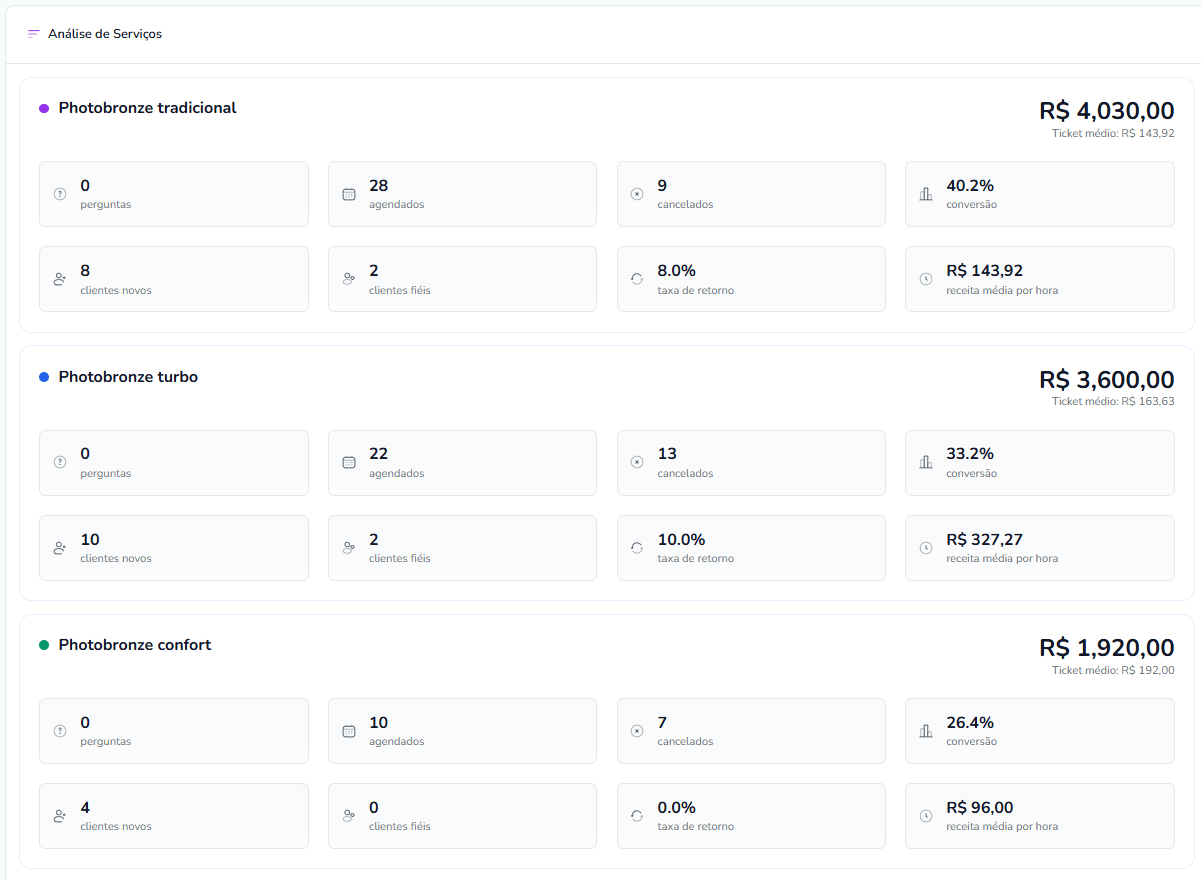Screen dimensions: 1201x880
Task: Click new clients icon beside 10 clientes novos
Action: point(60,548)
